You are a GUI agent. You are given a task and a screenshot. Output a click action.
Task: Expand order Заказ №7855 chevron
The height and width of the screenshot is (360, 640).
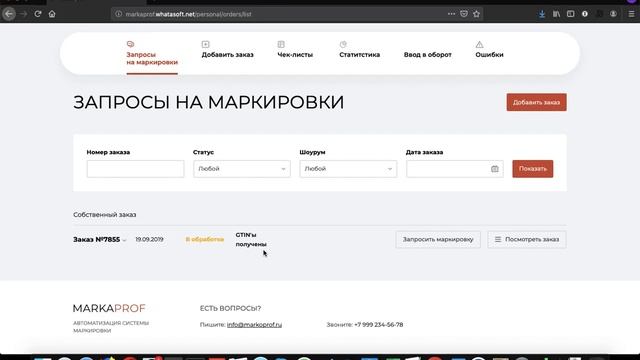(x=124, y=240)
